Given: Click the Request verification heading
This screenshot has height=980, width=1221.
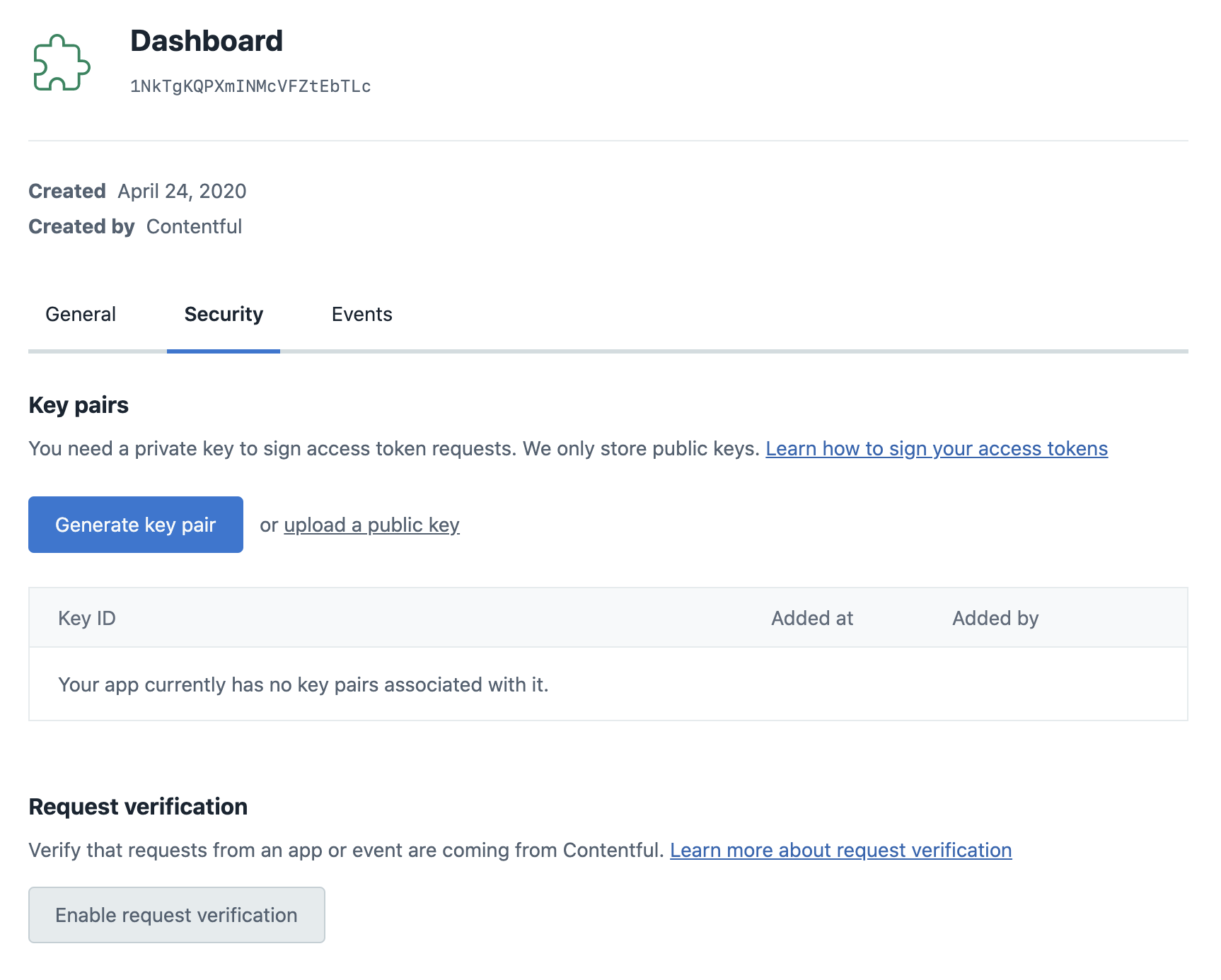Looking at the screenshot, I should click(x=137, y=806).
